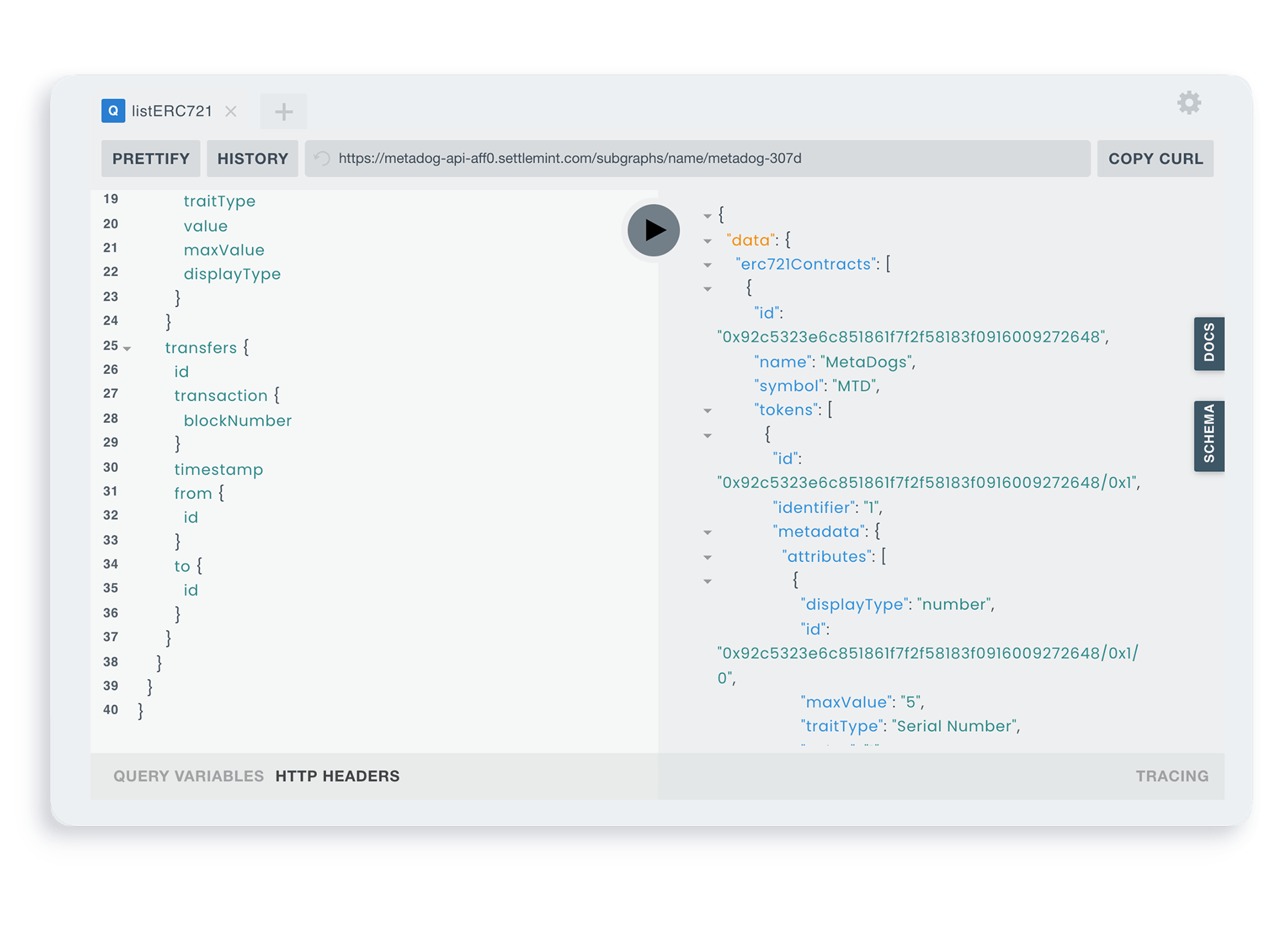The width and height of the screenshot is (1288, 927).
Task: Open query HISTORY
Action: click(252, 158)
